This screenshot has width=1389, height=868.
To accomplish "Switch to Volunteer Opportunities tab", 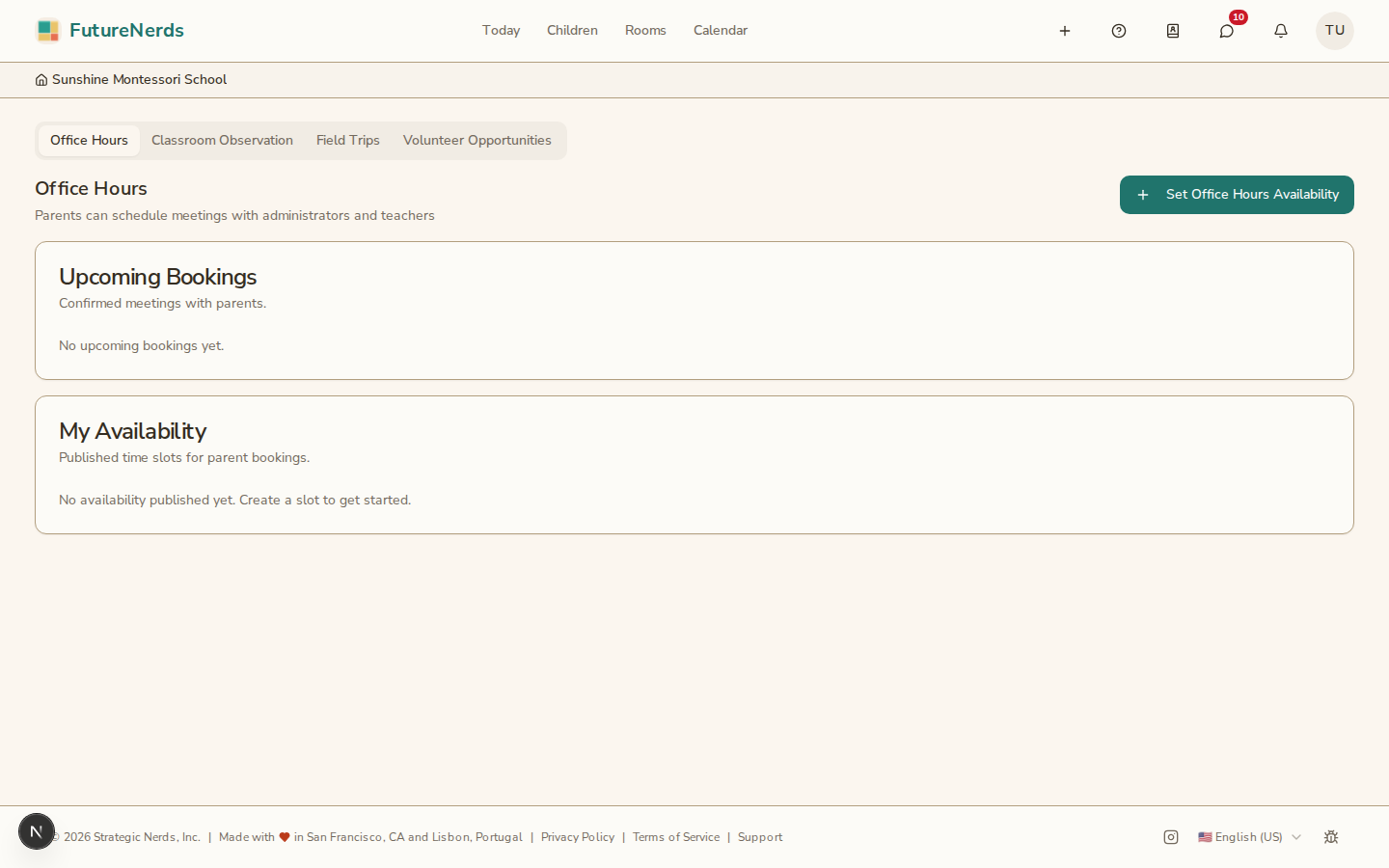I will (477, 141).
